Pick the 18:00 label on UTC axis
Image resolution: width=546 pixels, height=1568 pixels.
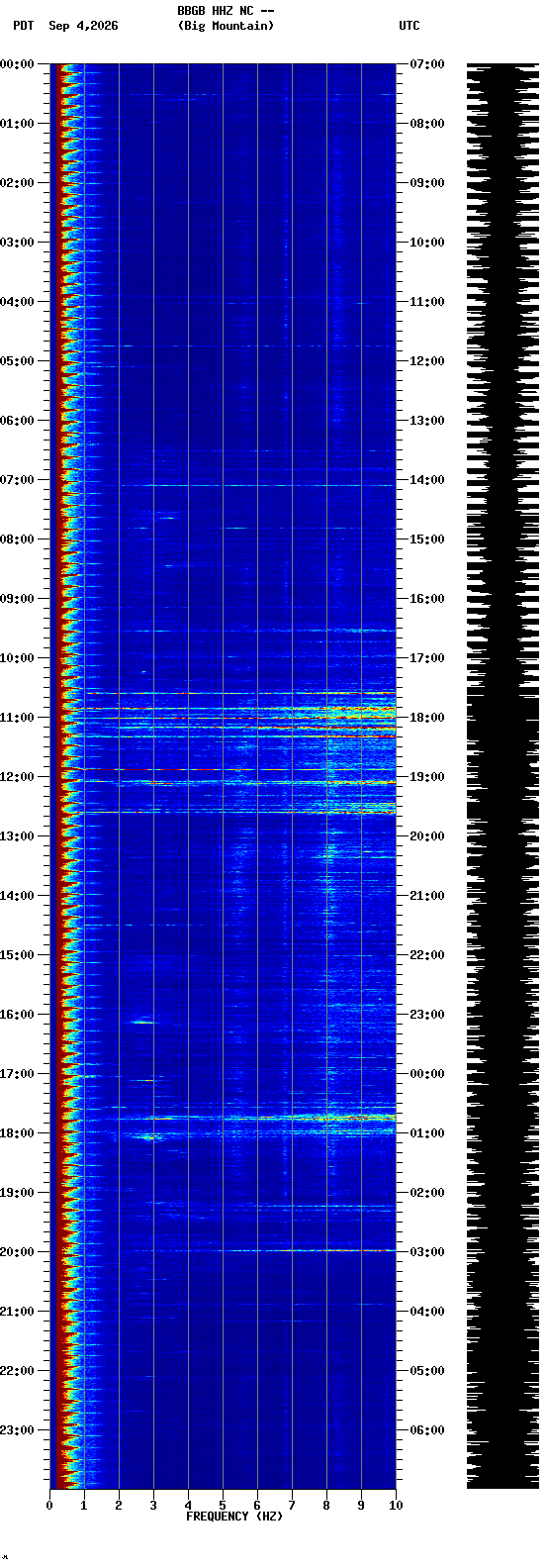click(427, 718)
